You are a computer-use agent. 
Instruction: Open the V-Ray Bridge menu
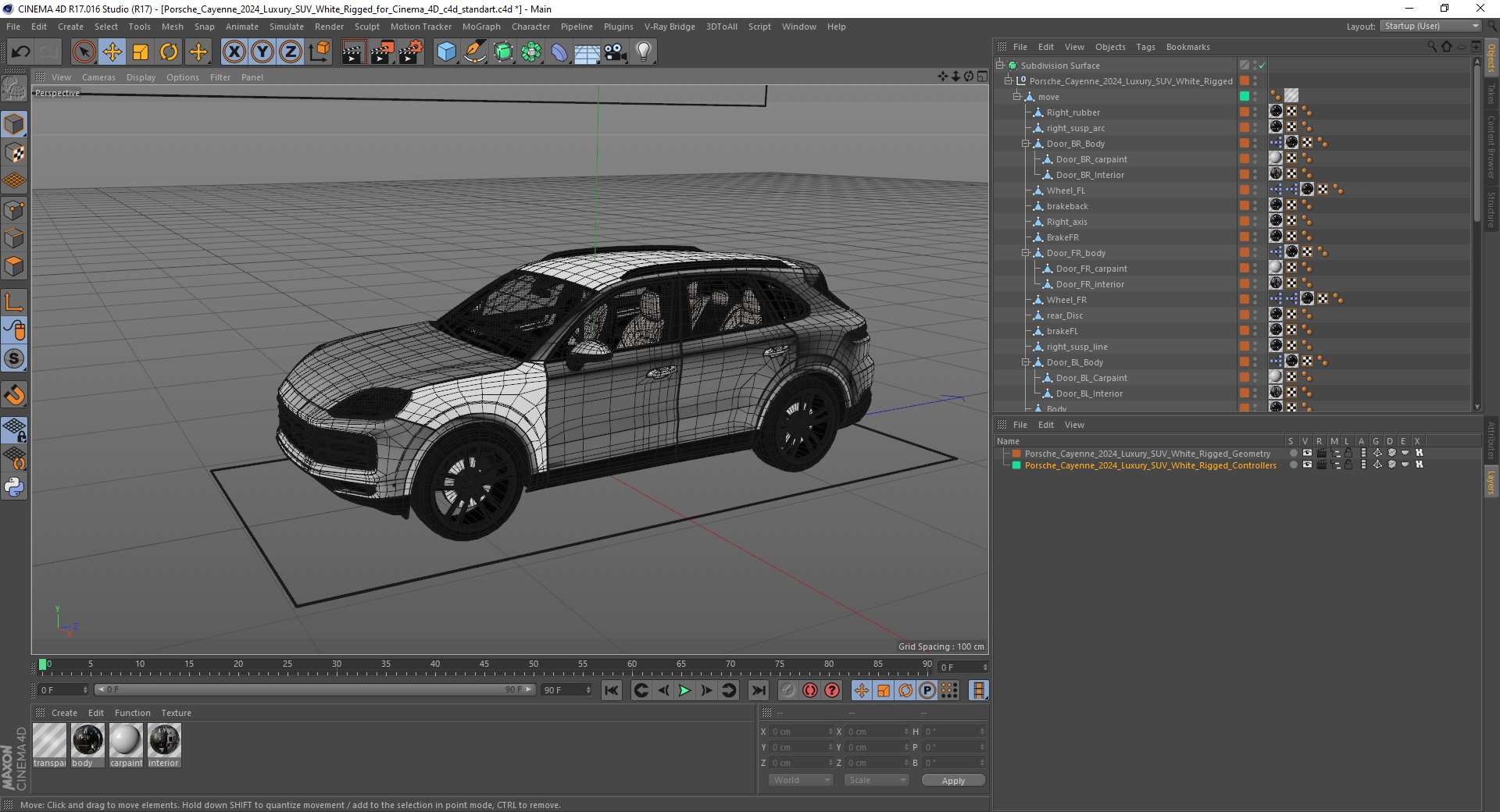(x=670, y=27)
